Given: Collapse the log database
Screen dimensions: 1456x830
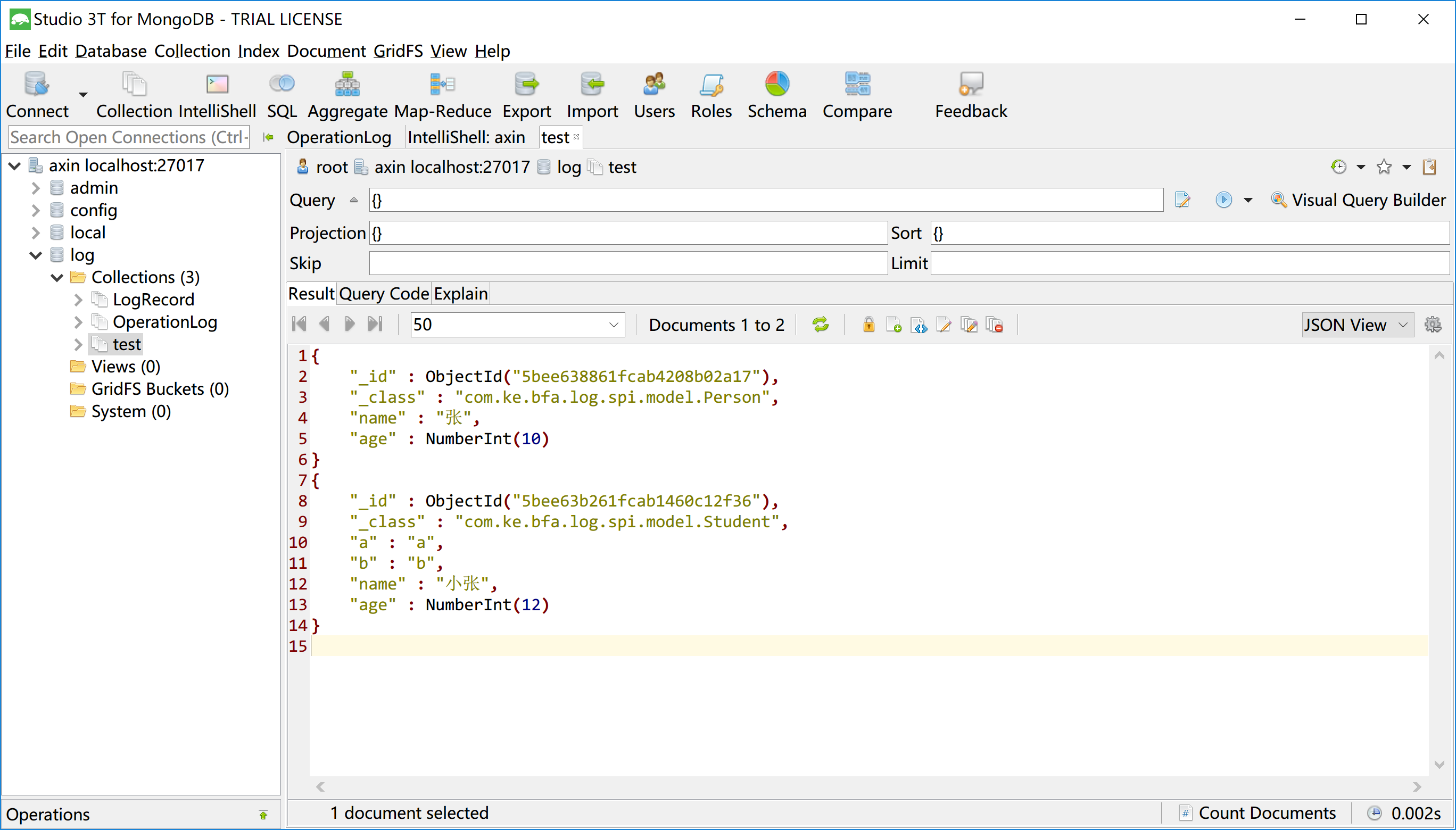Looking at the screenshot, I should 35,255.
